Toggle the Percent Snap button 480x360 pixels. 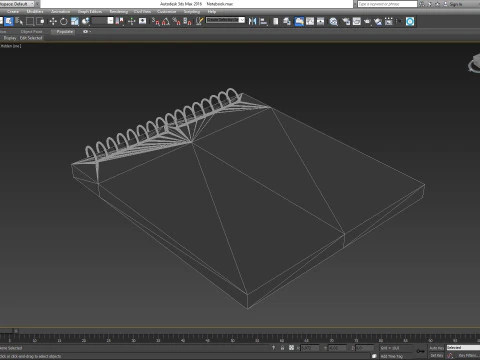177,21
